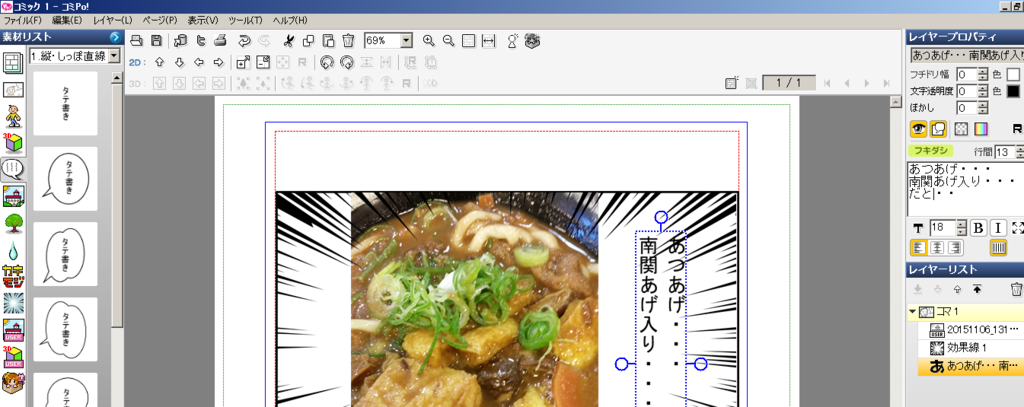
Task: Undo the last action
Action: (x=244, y=41)
